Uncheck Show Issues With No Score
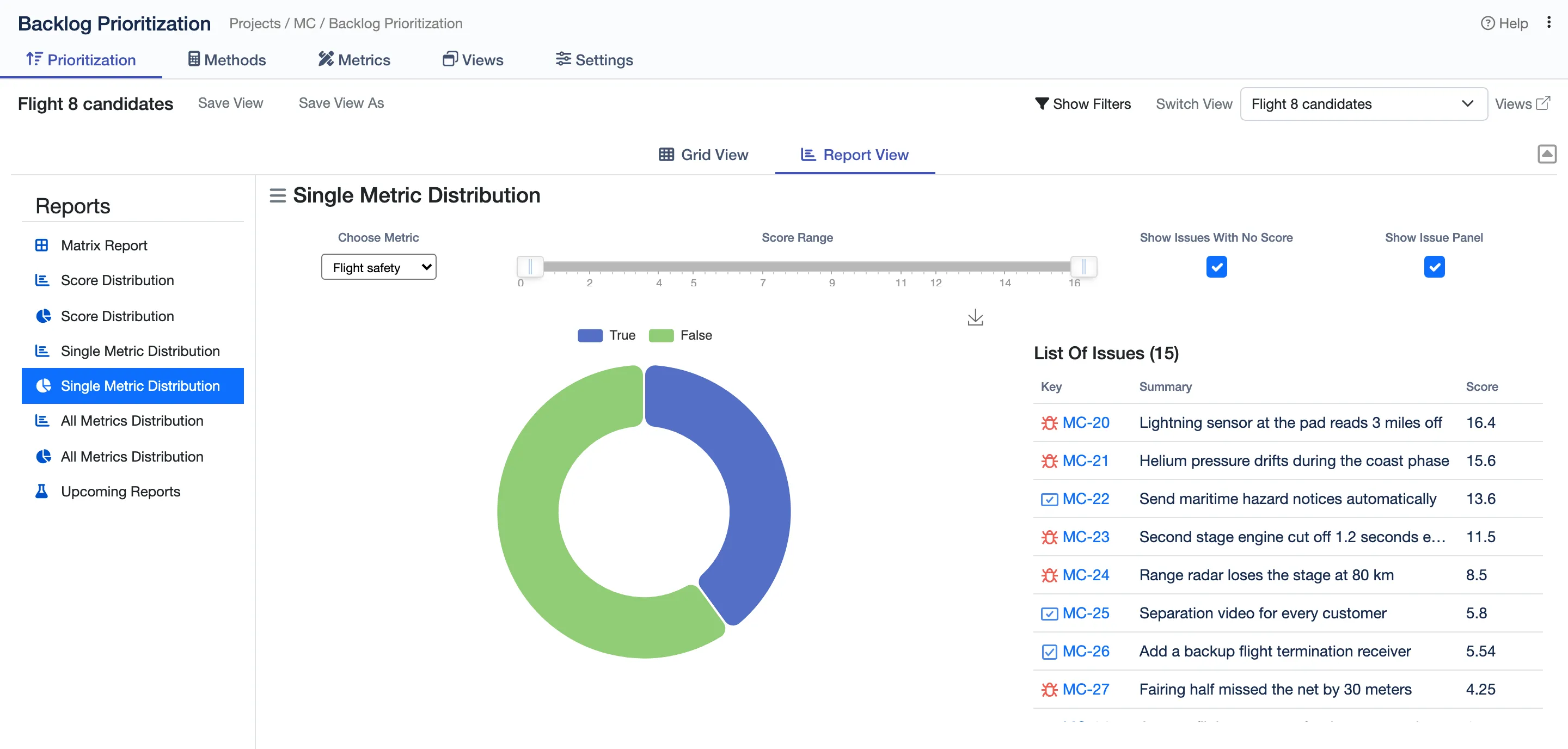 coord(1216,267)
